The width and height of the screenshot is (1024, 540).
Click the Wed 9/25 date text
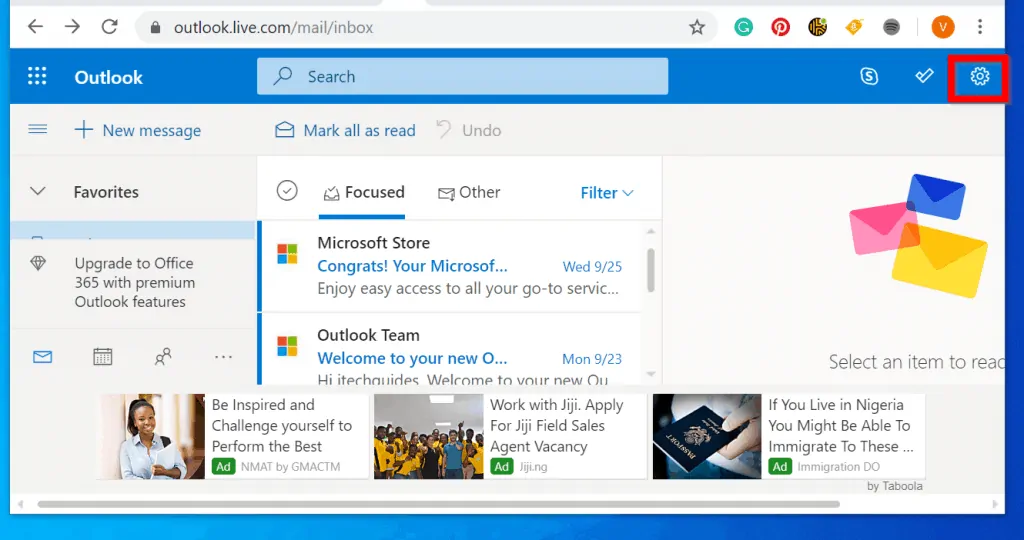pos(592,266)
